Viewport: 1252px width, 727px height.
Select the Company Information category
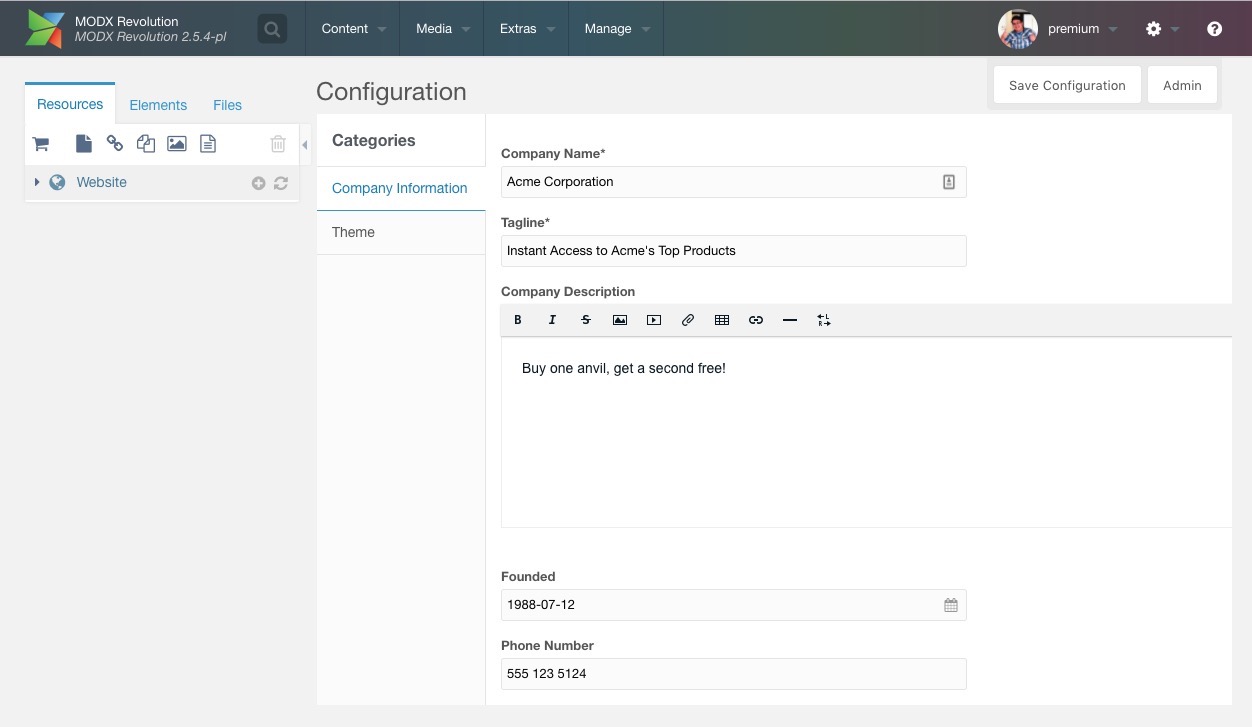400,188
